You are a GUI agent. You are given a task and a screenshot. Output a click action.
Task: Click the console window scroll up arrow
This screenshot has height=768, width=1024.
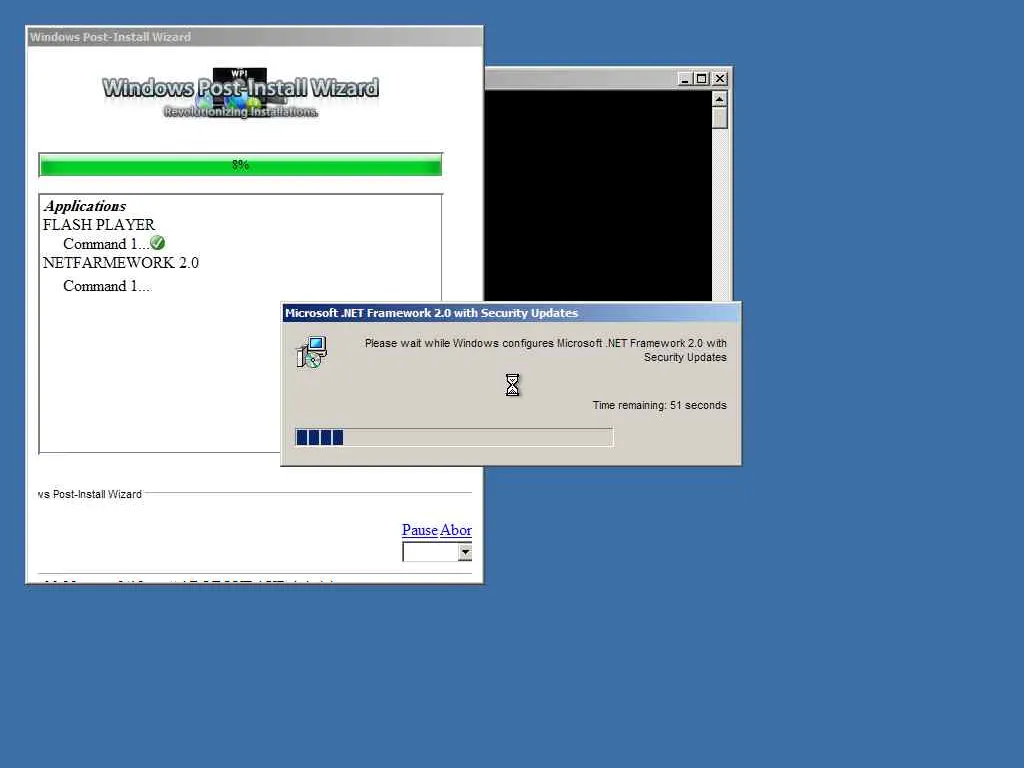(720, 99)
